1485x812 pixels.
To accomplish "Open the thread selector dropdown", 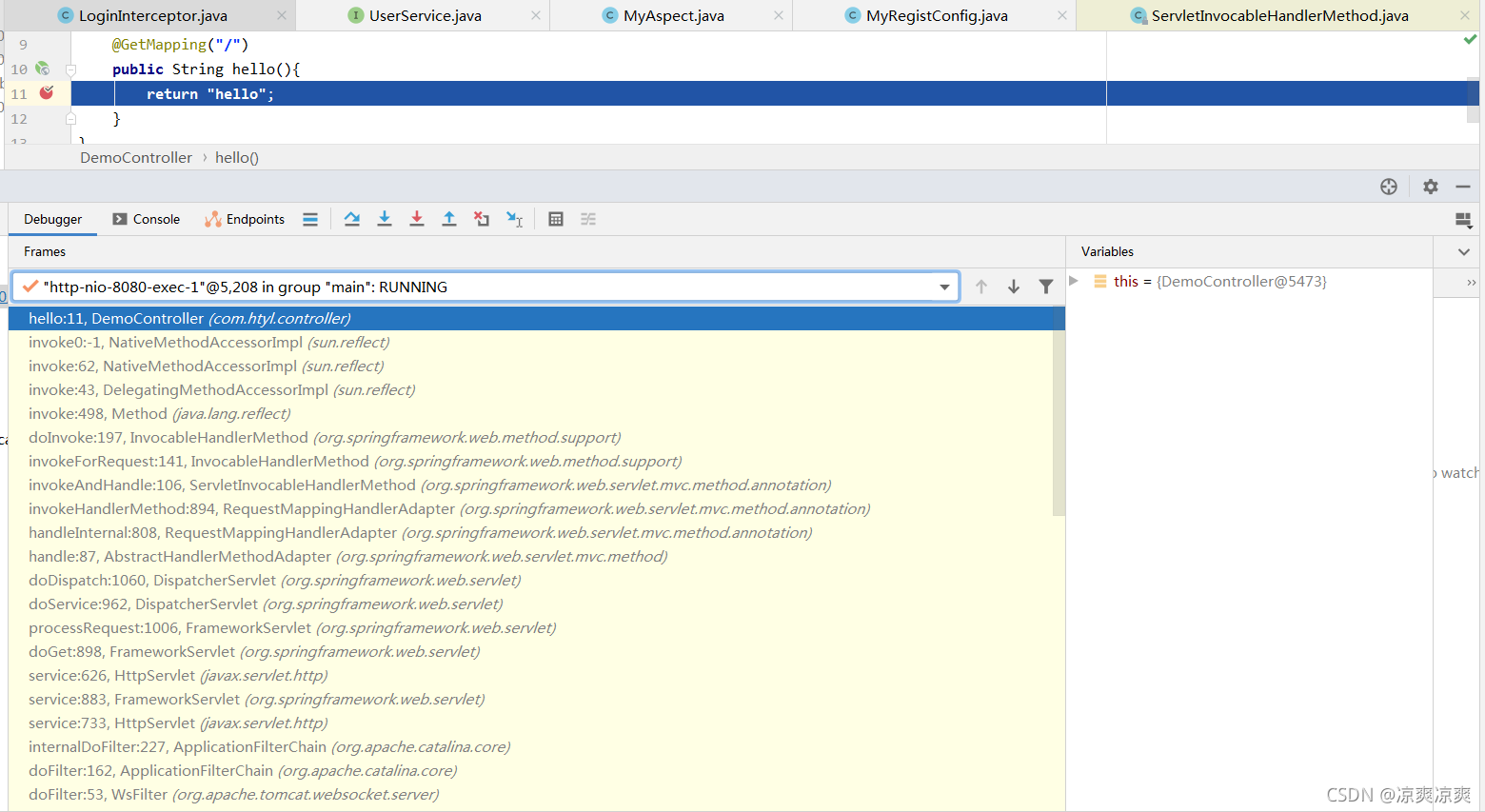I will coord(944,287).
